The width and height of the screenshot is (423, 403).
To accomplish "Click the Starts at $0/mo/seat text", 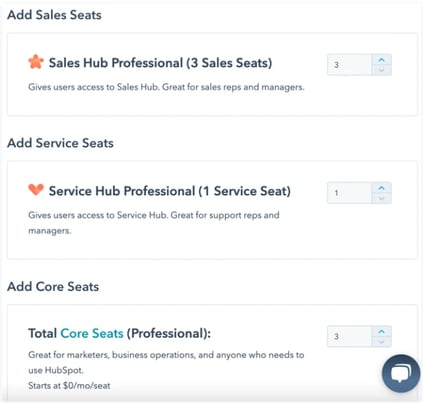I will 69,386.
